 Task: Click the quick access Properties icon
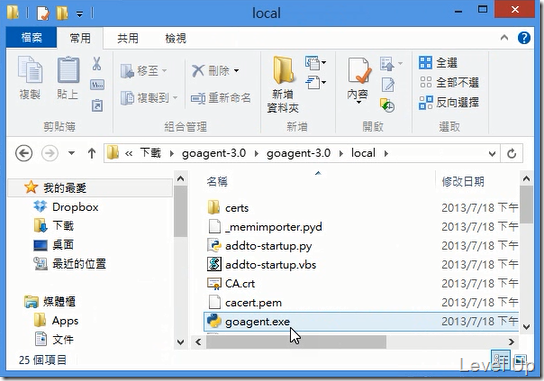point(43,14)
